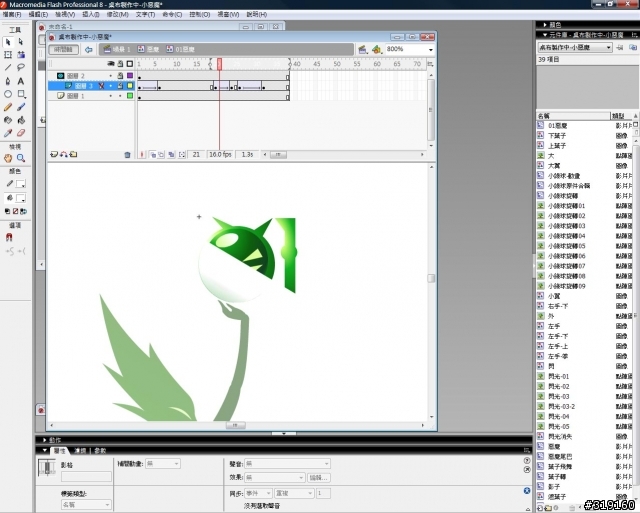Open the Help (H) menu
Screen dimensions: 640x513
[257, 15]
